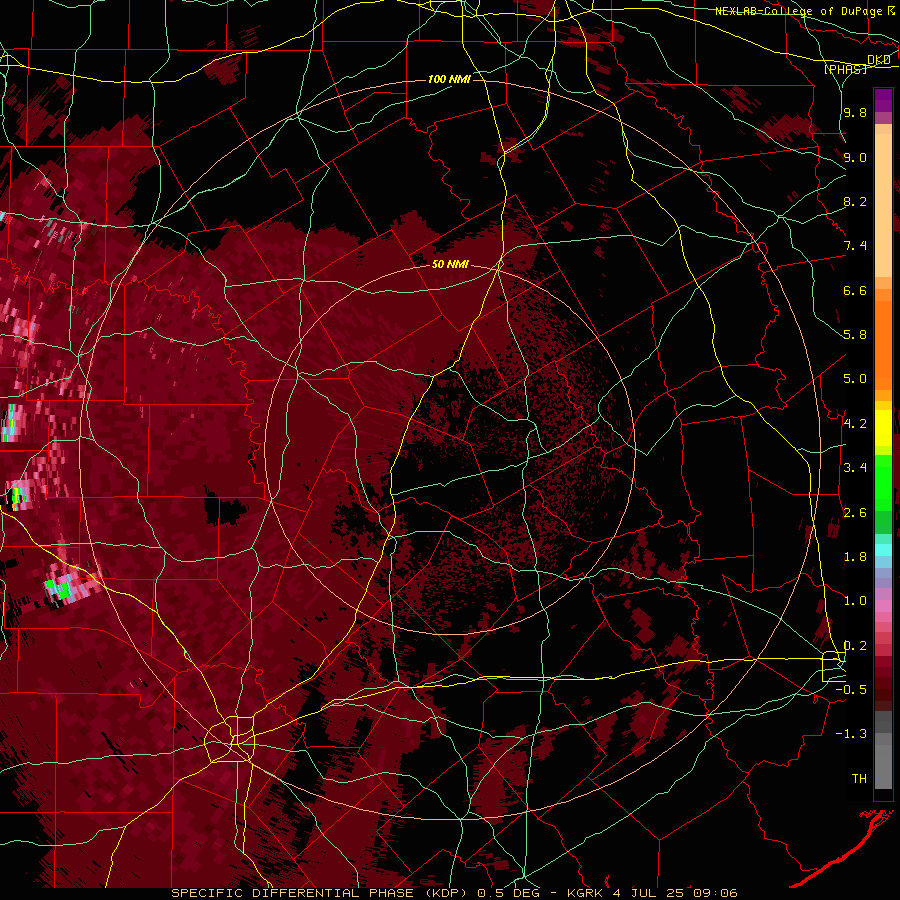The height and width of the screenshot is (900, 900).
Task: Click the 9.0 value on the scale
Action: click(x=855, y=157)
